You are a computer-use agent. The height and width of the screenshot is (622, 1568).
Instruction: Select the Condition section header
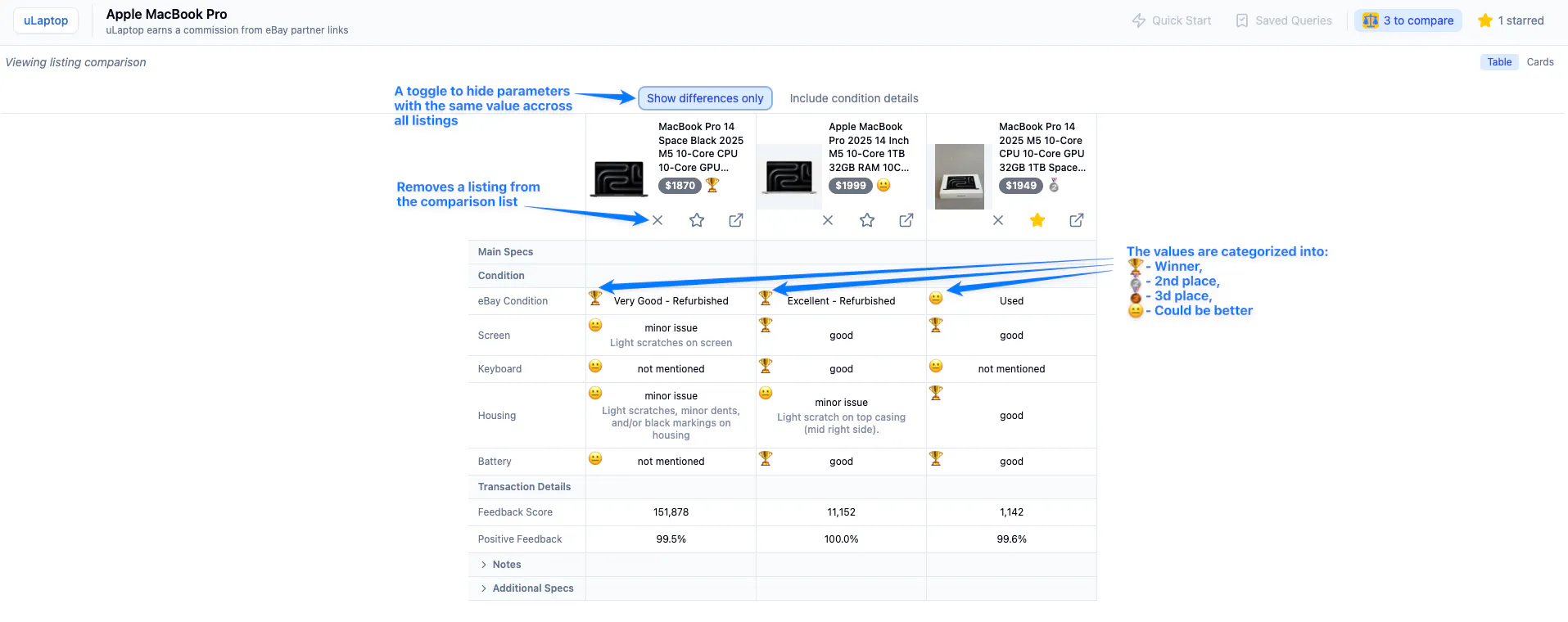pos(501,276)
